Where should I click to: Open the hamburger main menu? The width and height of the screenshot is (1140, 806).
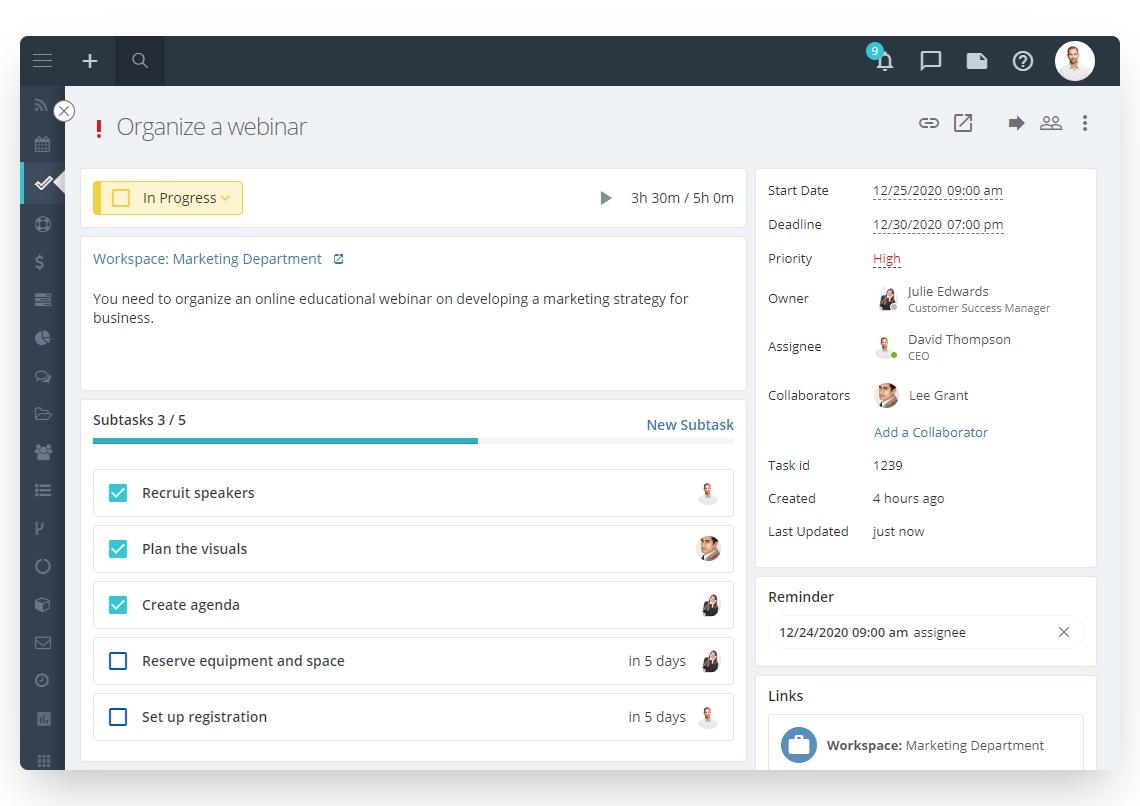pyautogui.click(x=42, y=61)
